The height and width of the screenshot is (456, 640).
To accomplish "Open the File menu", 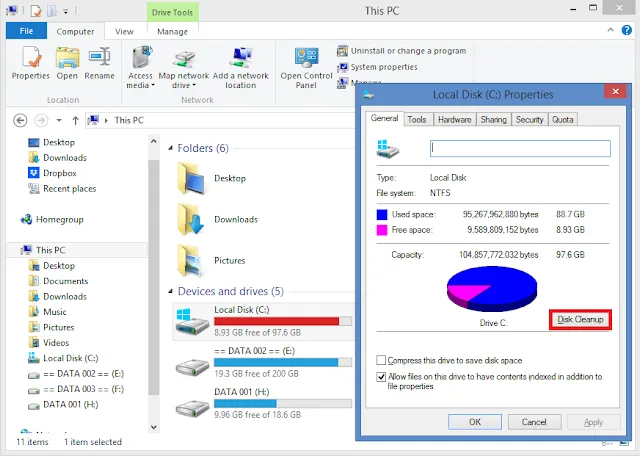I will (27, 31).
